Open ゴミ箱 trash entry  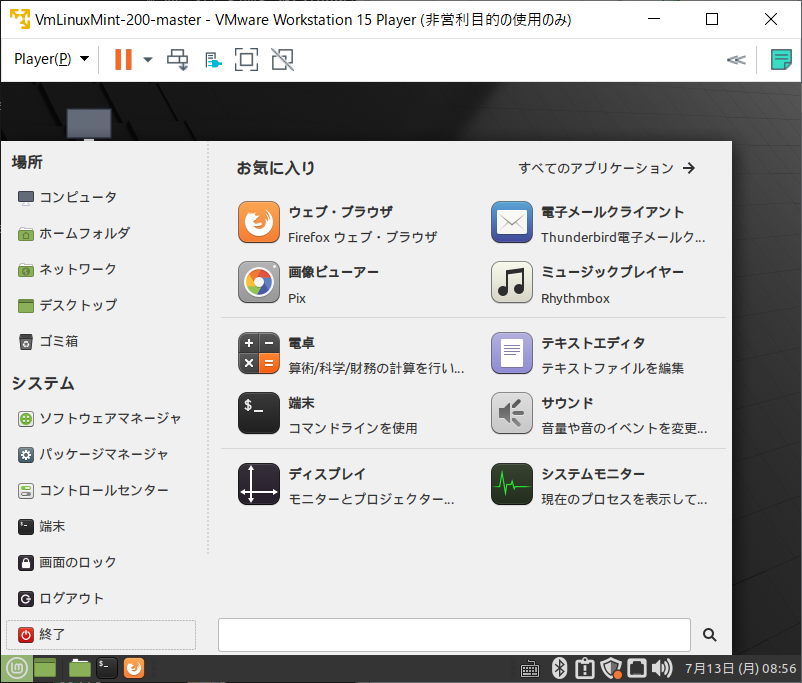pyautogui.click(x=48, y=341)
